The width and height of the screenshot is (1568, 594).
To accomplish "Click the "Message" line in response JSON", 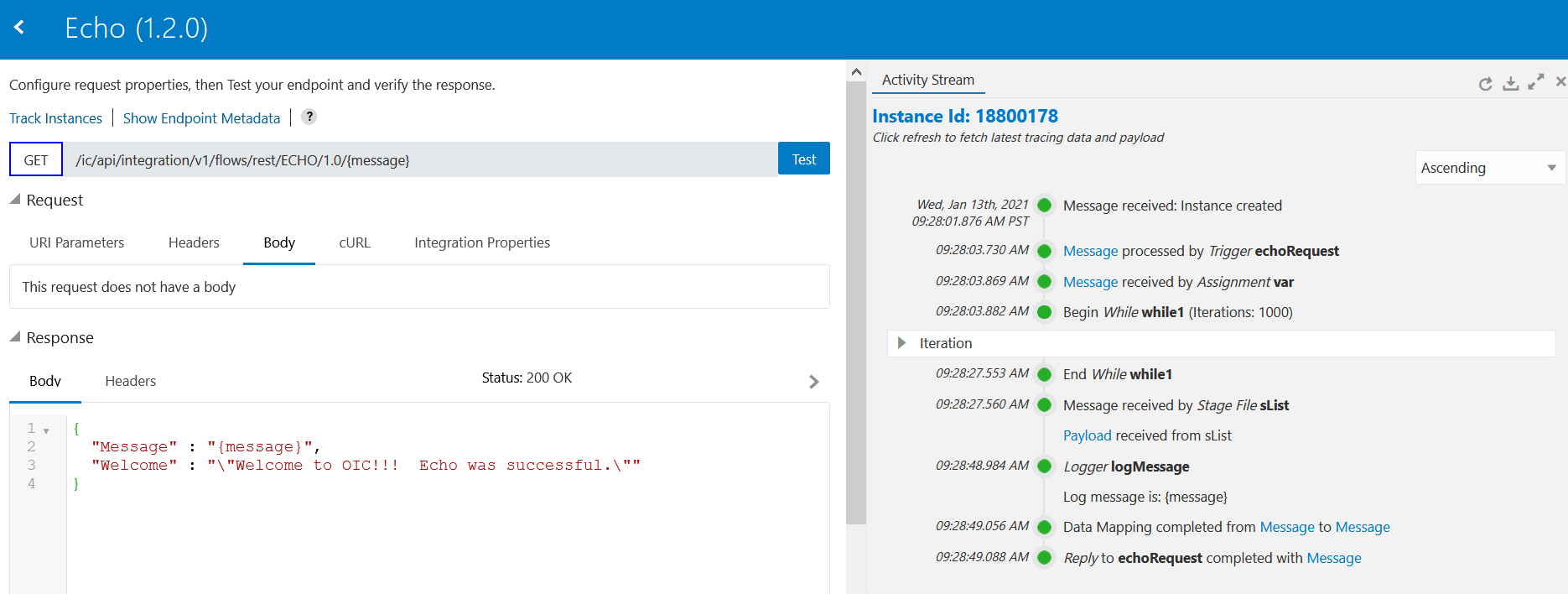I will click(x=206, y=446).
